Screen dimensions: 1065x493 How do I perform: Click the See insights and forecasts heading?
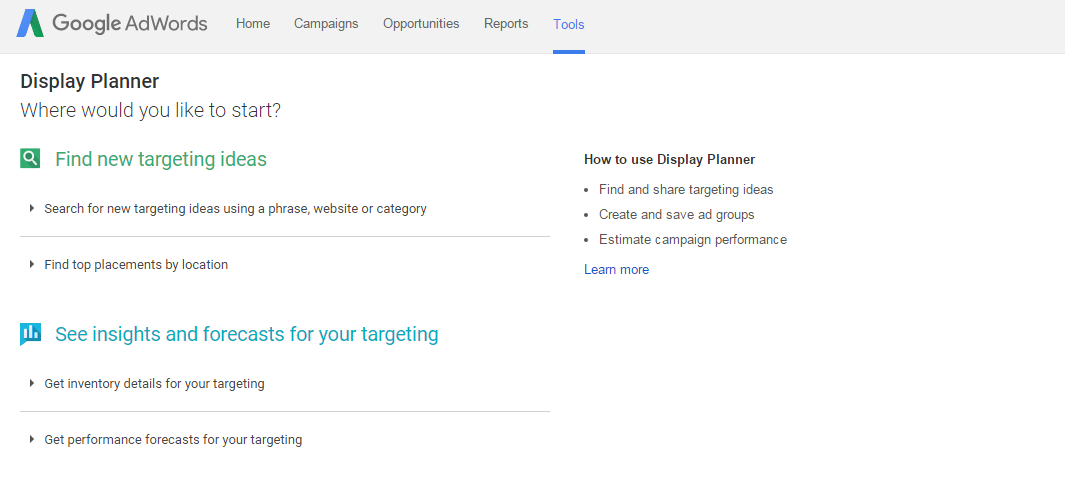[247, 334]
